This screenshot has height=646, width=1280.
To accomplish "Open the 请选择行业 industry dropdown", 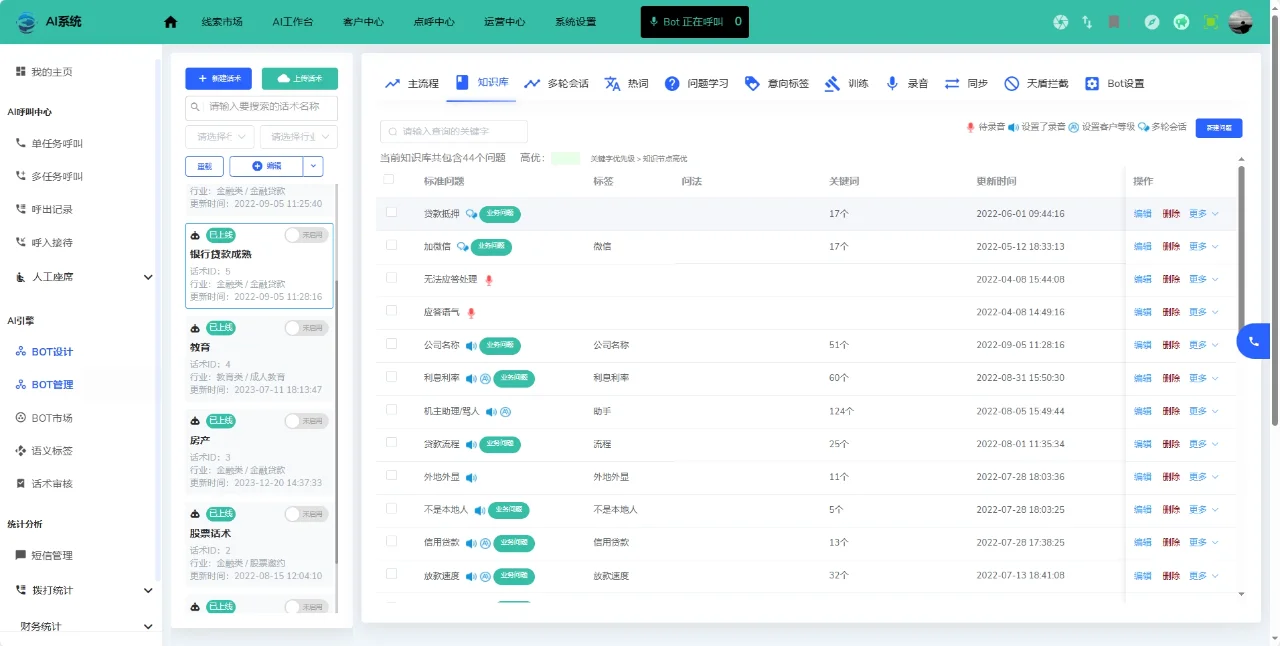I will pos(298,137).
